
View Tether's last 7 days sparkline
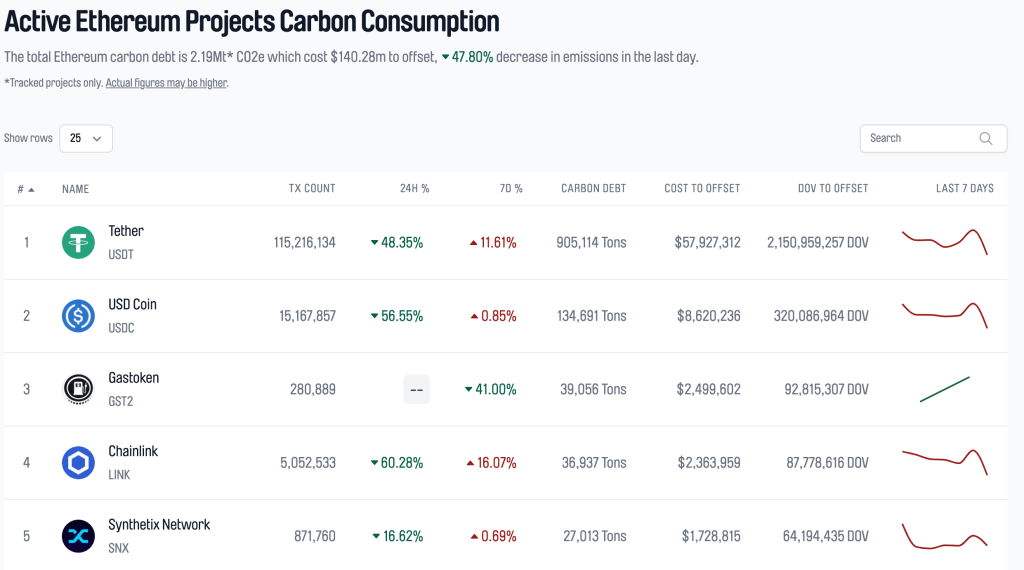tap(944, 242)
